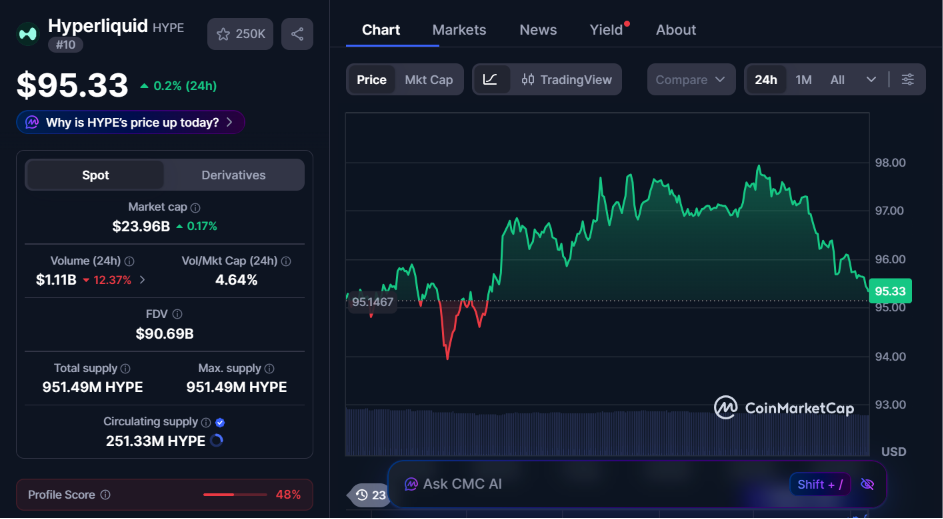Select the 24h time range

click(x=766, y=79)
